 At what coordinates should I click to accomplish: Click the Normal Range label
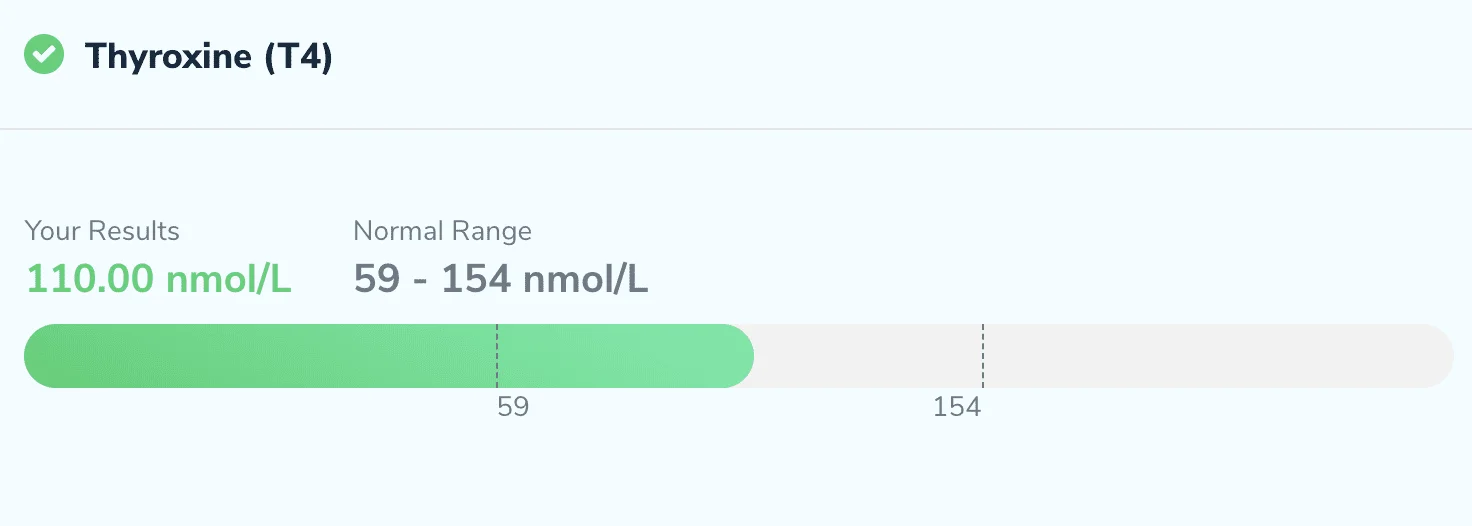[442, 231]
